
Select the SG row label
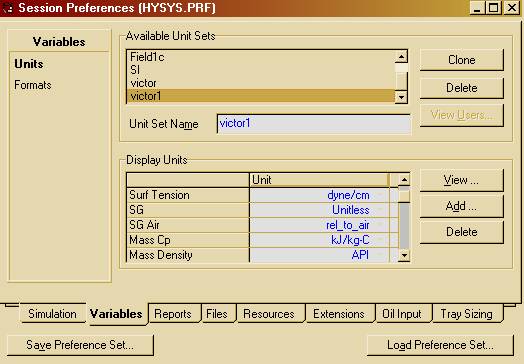coord(188,210)
